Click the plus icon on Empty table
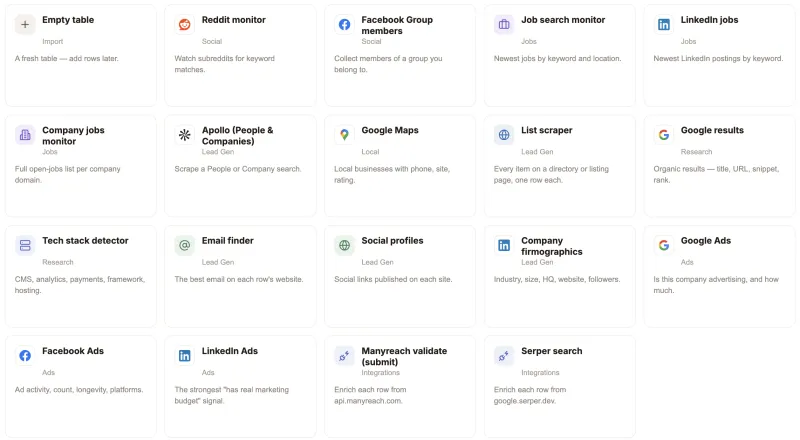 point(25,25)
